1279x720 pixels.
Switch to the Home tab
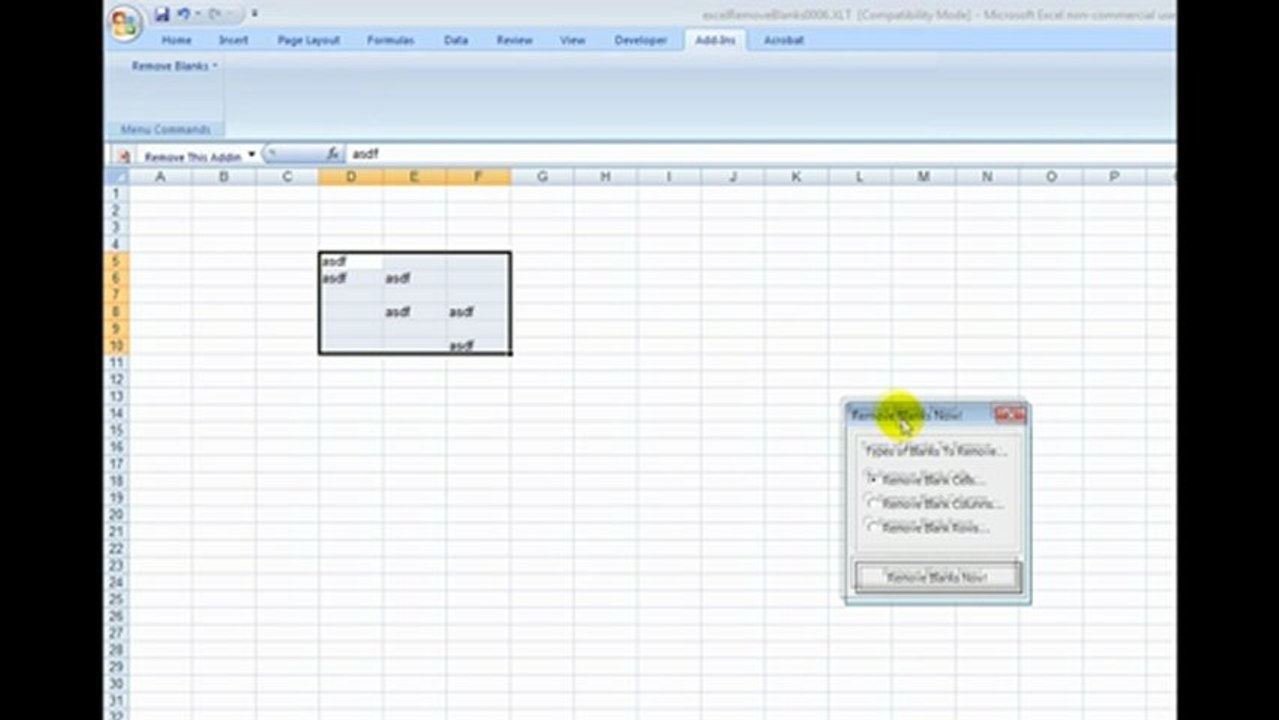176,40
